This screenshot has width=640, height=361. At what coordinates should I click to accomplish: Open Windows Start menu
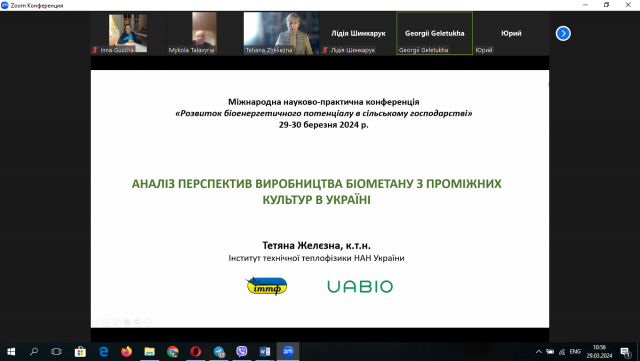11,352
